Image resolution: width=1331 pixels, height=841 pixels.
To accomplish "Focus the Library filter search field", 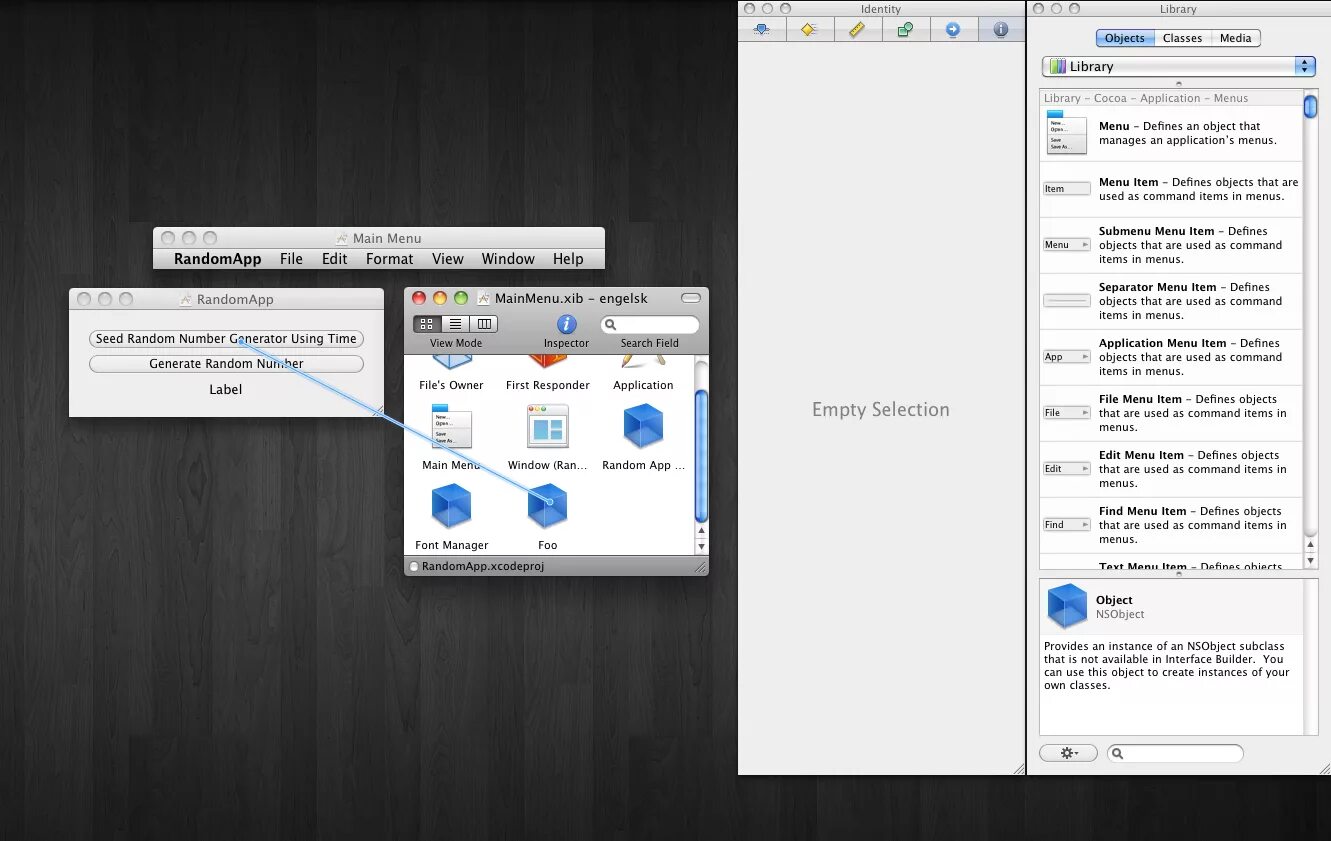I will [1175, 753].
